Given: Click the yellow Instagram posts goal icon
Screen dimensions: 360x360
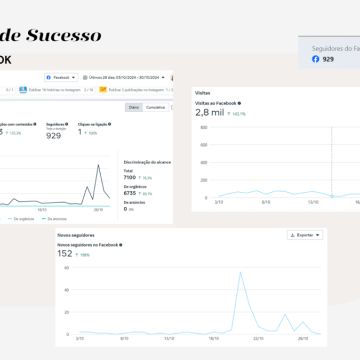Looking at the screenshot, I should (x=103, y=90).
